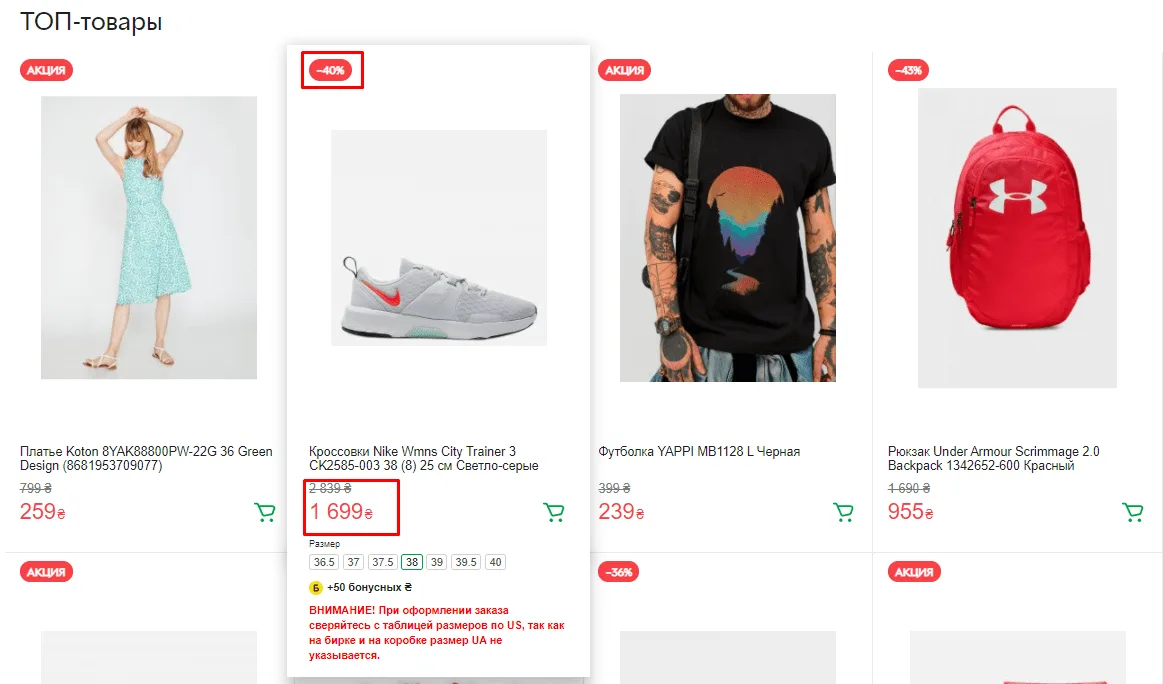Select shoe size 40
The width and height of the screenshot is (1163, 684).
(x=495, y=562)
